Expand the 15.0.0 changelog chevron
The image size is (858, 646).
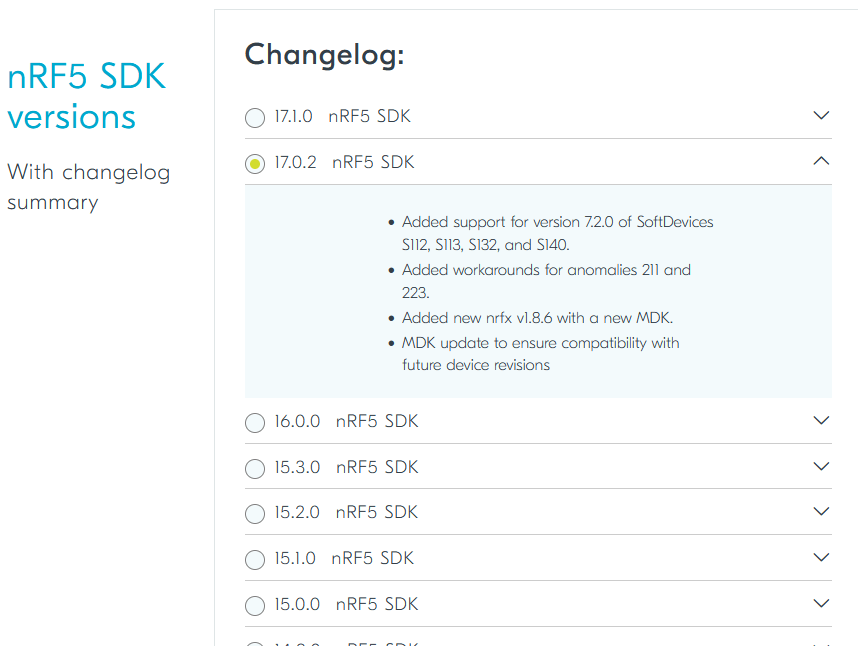coord(821,603)
